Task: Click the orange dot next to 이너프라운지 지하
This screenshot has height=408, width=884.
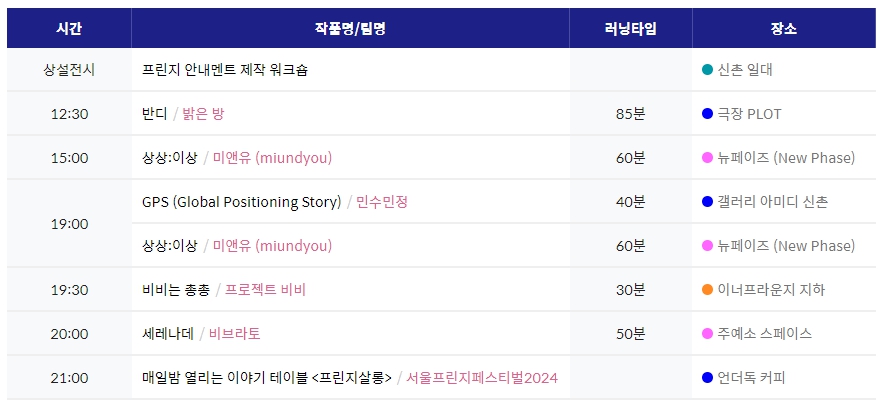Action: (x=708, y=290)
